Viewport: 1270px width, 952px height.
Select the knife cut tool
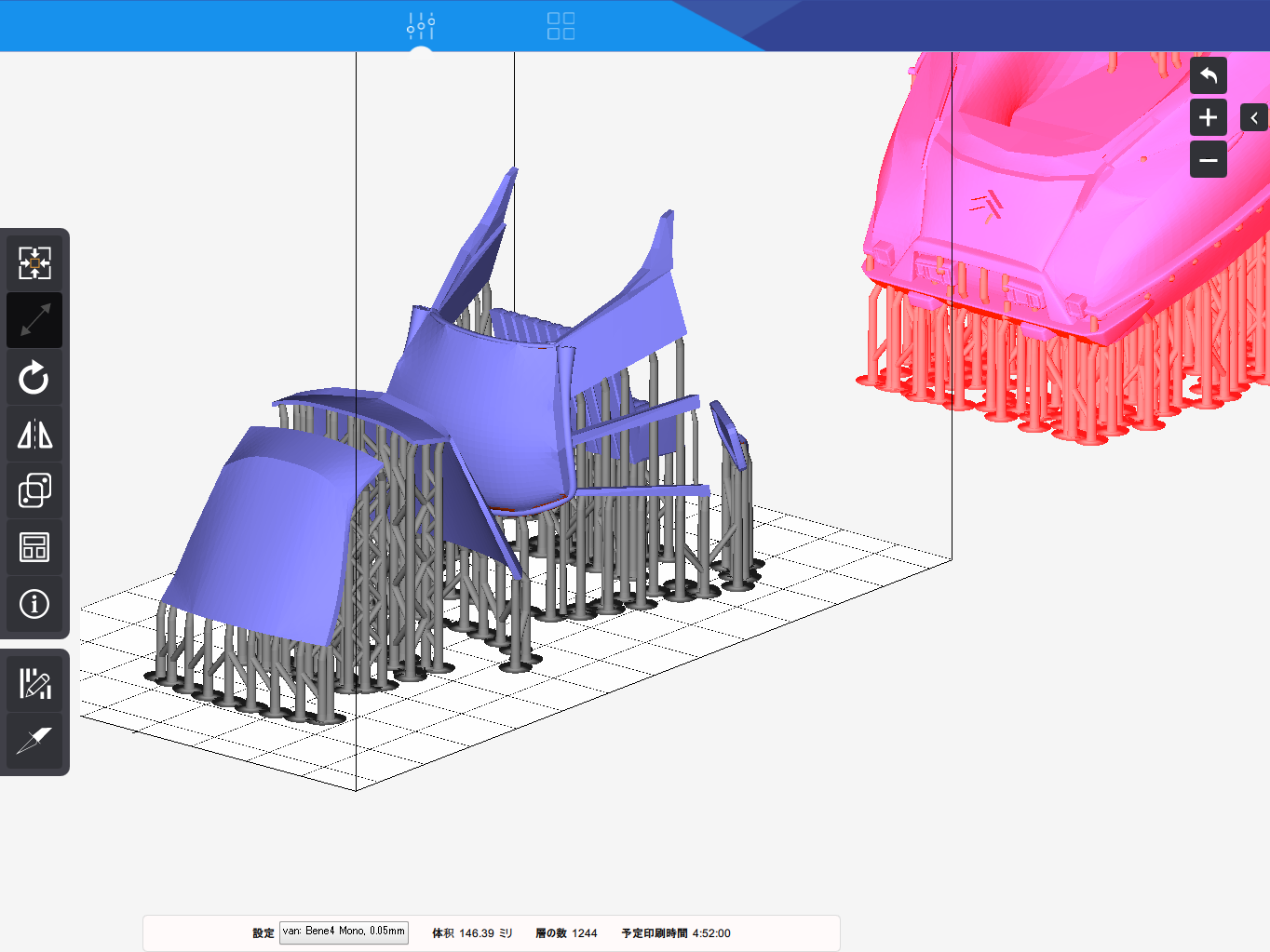point(34,741)
